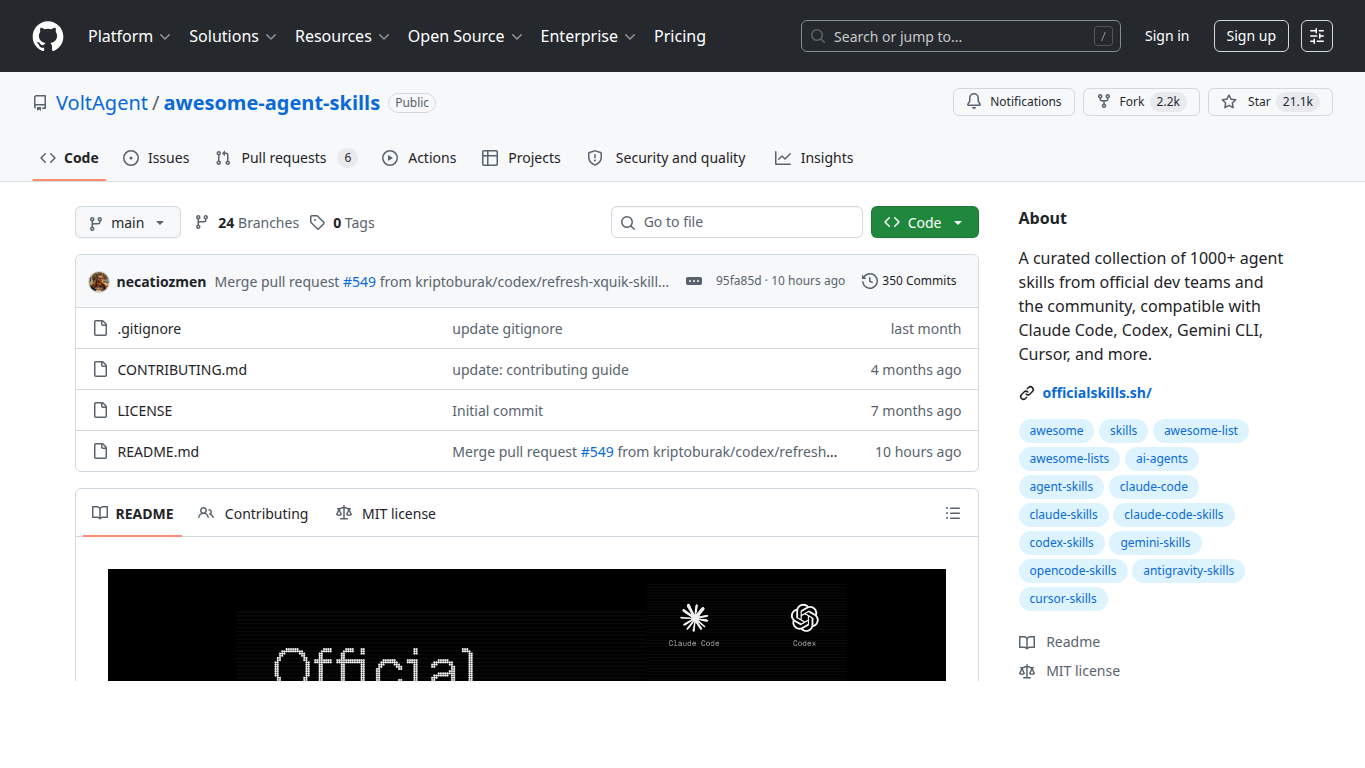Select the cursor-skills topic tag
The width and height of the screenshot is (1365, 768).
coord(1063,599)
